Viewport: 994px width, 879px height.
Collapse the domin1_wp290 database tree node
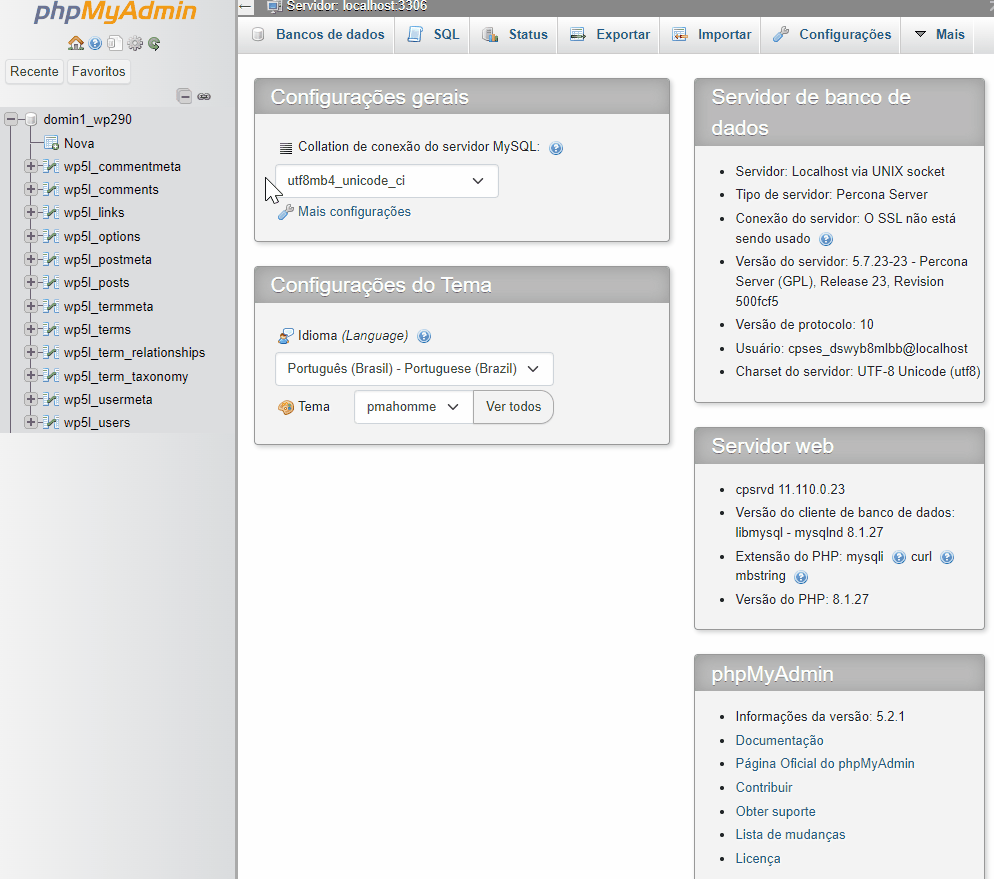[x=11, y=119]
